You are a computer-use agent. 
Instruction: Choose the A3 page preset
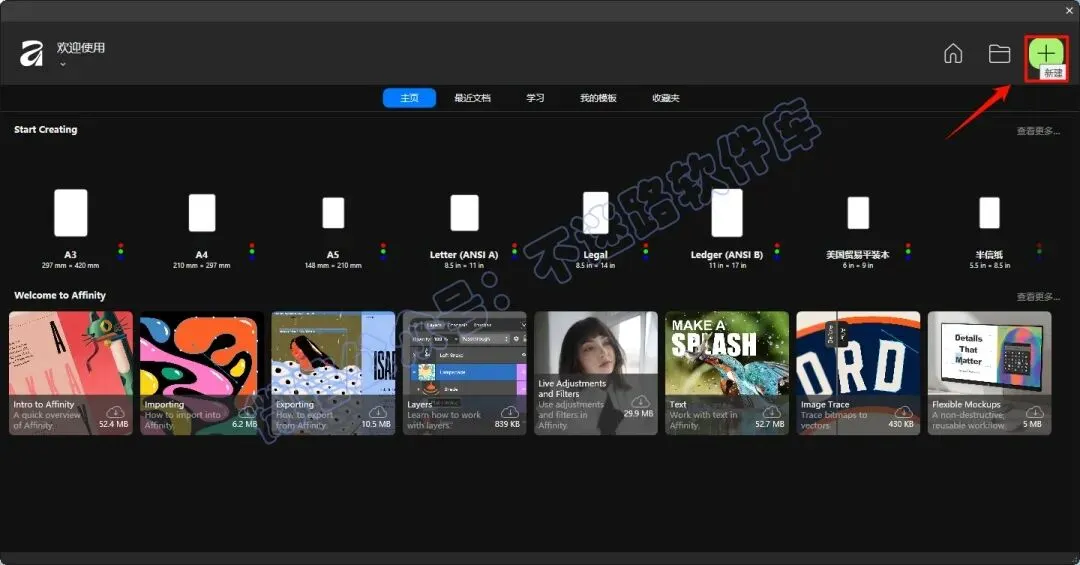[71, 213]
